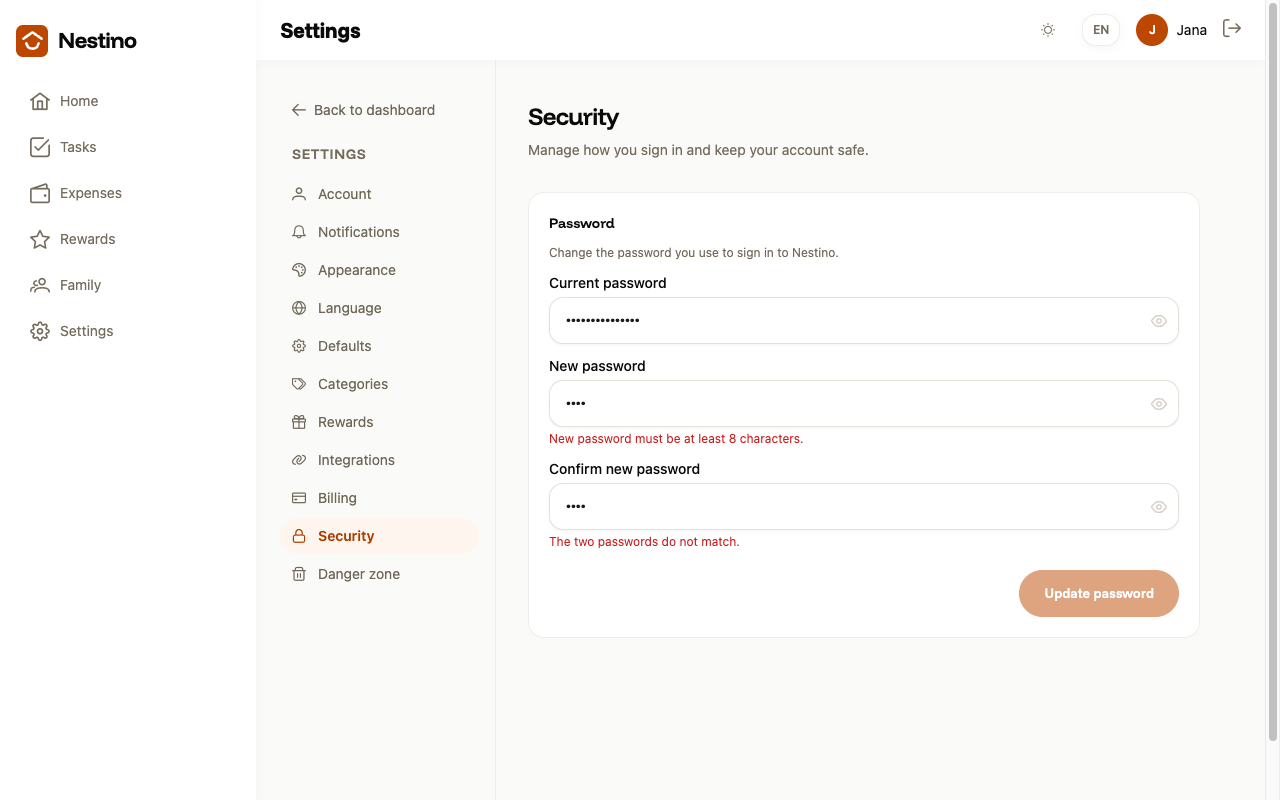Click the logout arrow icon
Viewport: 1280px width, 800px height.
1232,29
